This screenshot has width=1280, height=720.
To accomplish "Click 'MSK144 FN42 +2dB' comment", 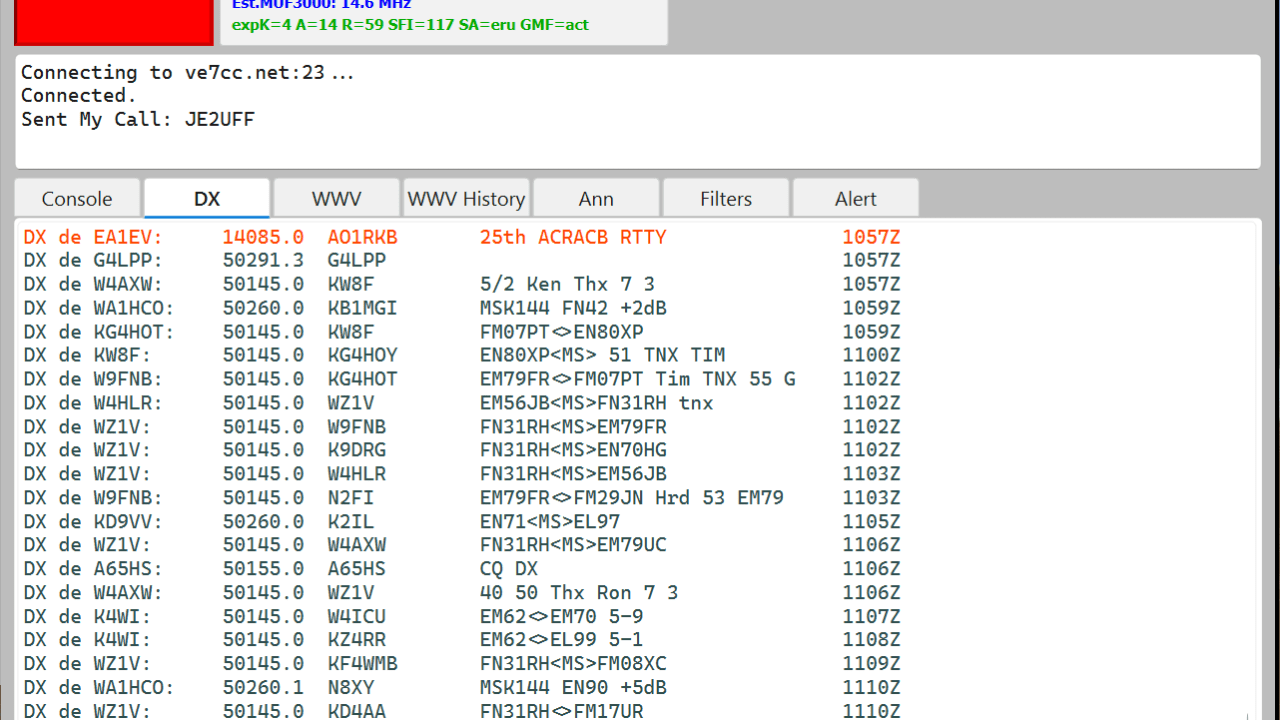I will [573, 308].
